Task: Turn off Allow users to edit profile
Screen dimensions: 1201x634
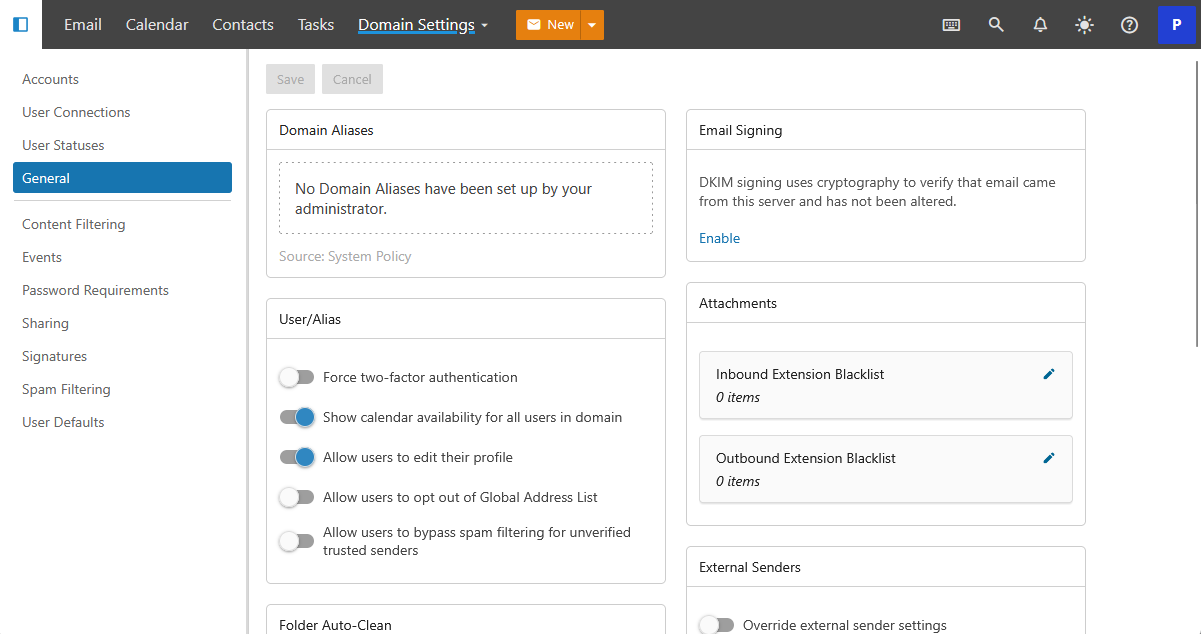Action: point(296,457)
